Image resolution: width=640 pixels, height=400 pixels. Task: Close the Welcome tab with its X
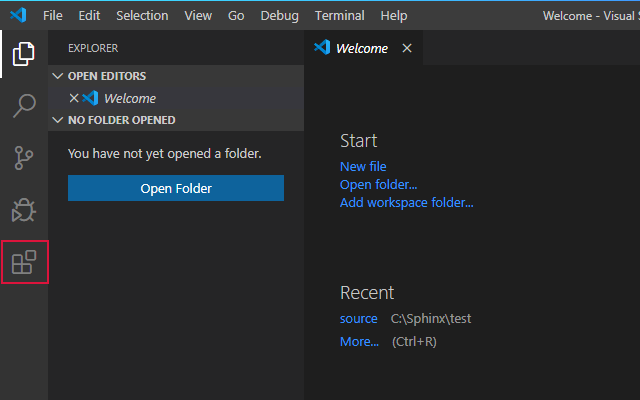click(407, 48)
